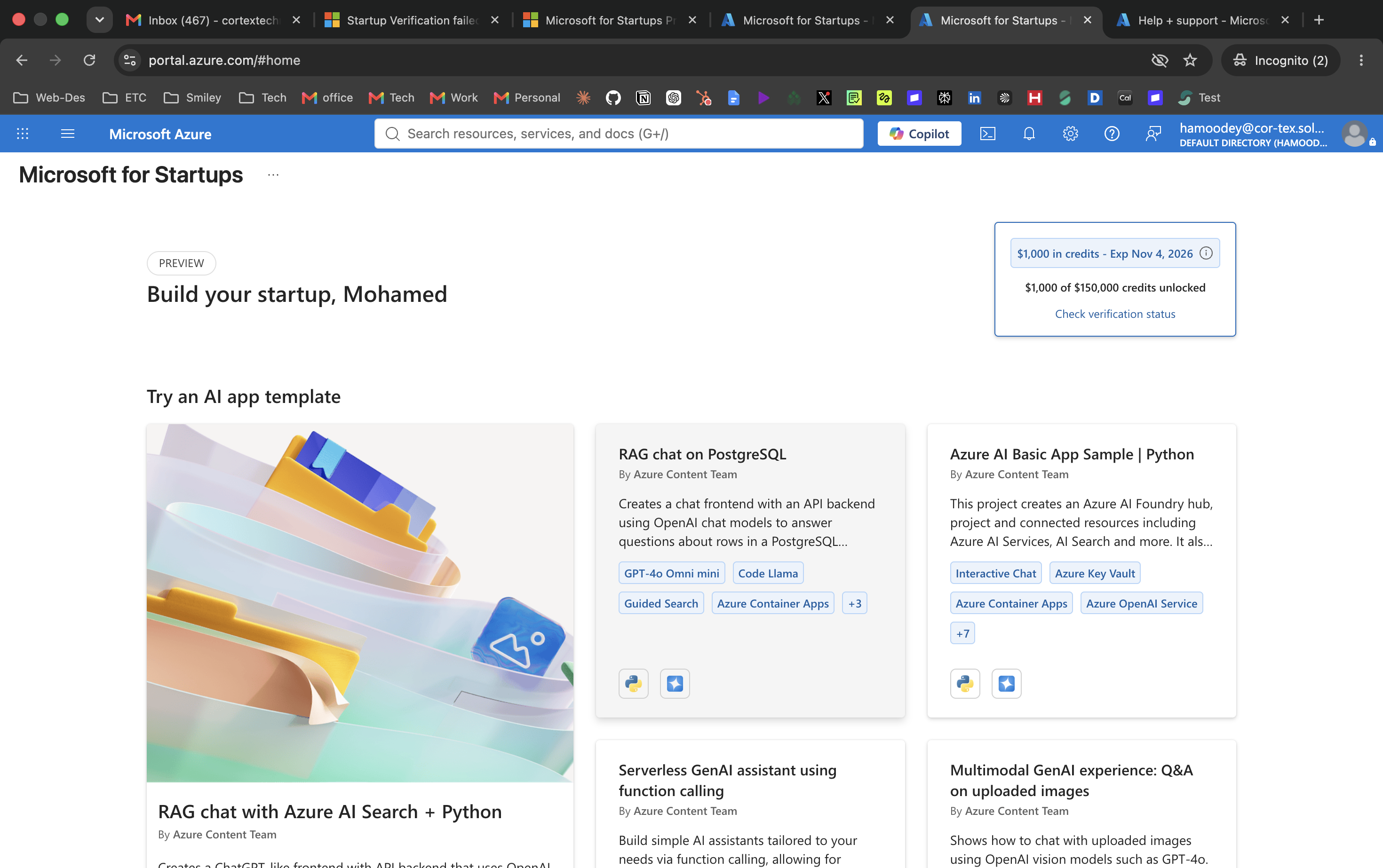Open the Copilot button
Image resolution: width=1383 pixels, height=868 pixels.
point(919,134)
